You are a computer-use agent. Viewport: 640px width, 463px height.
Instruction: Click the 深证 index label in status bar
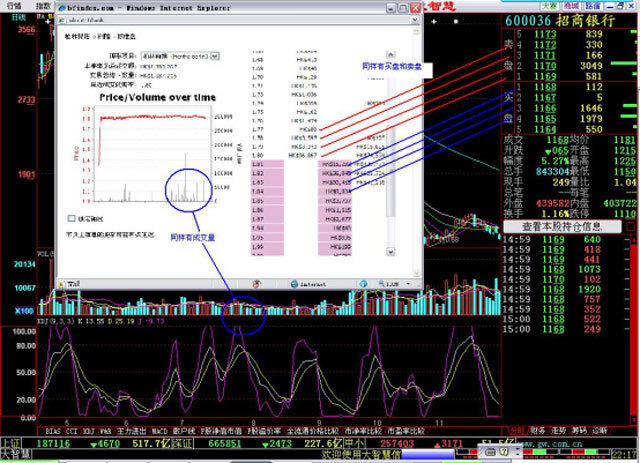pyautogui.click(x=182, y=443)
